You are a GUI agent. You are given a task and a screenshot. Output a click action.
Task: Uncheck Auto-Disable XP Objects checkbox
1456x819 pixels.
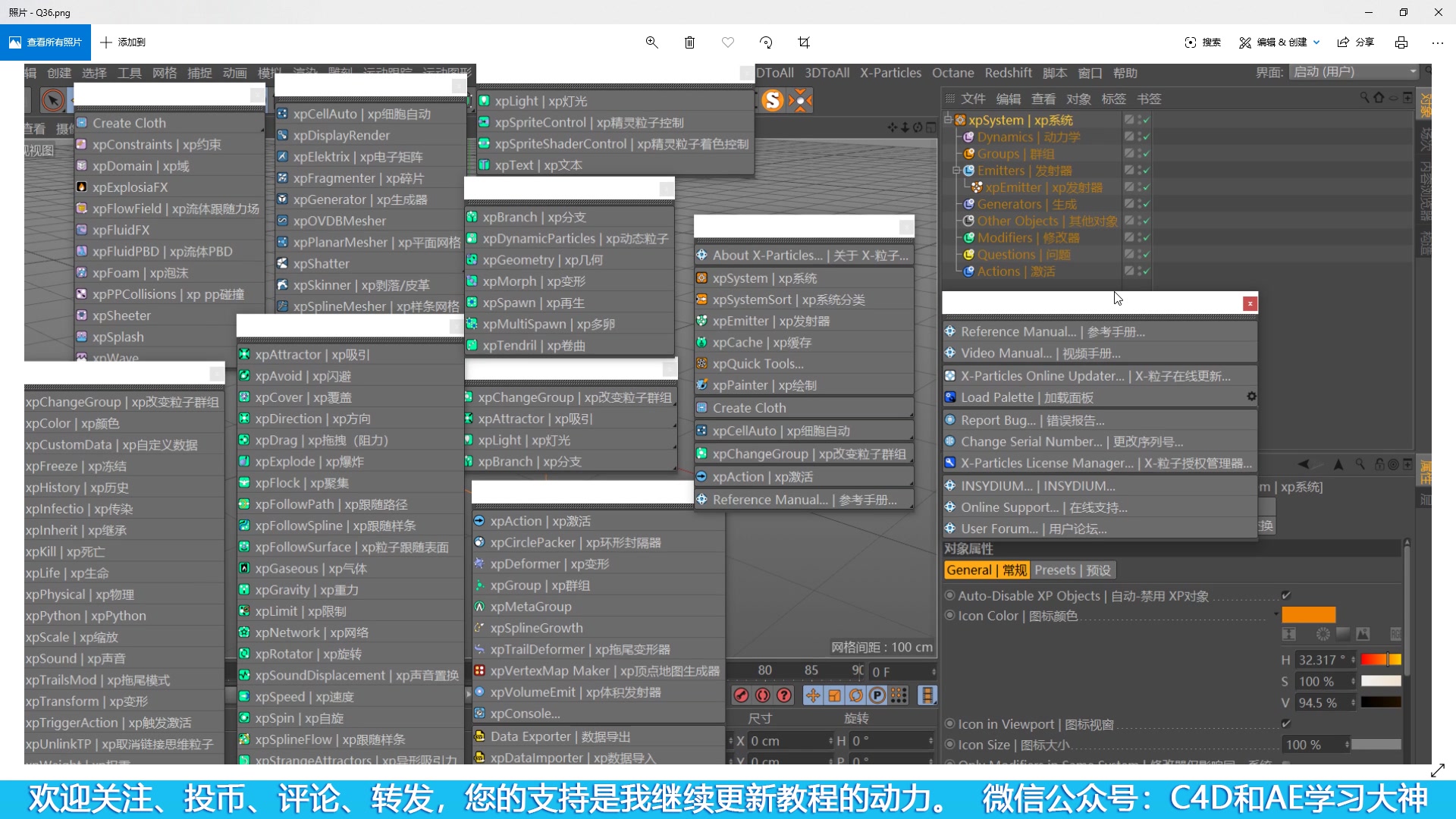click(1288, 596)
